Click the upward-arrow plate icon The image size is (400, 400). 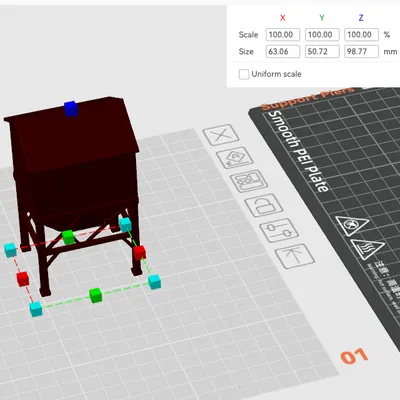coord(295,256)
